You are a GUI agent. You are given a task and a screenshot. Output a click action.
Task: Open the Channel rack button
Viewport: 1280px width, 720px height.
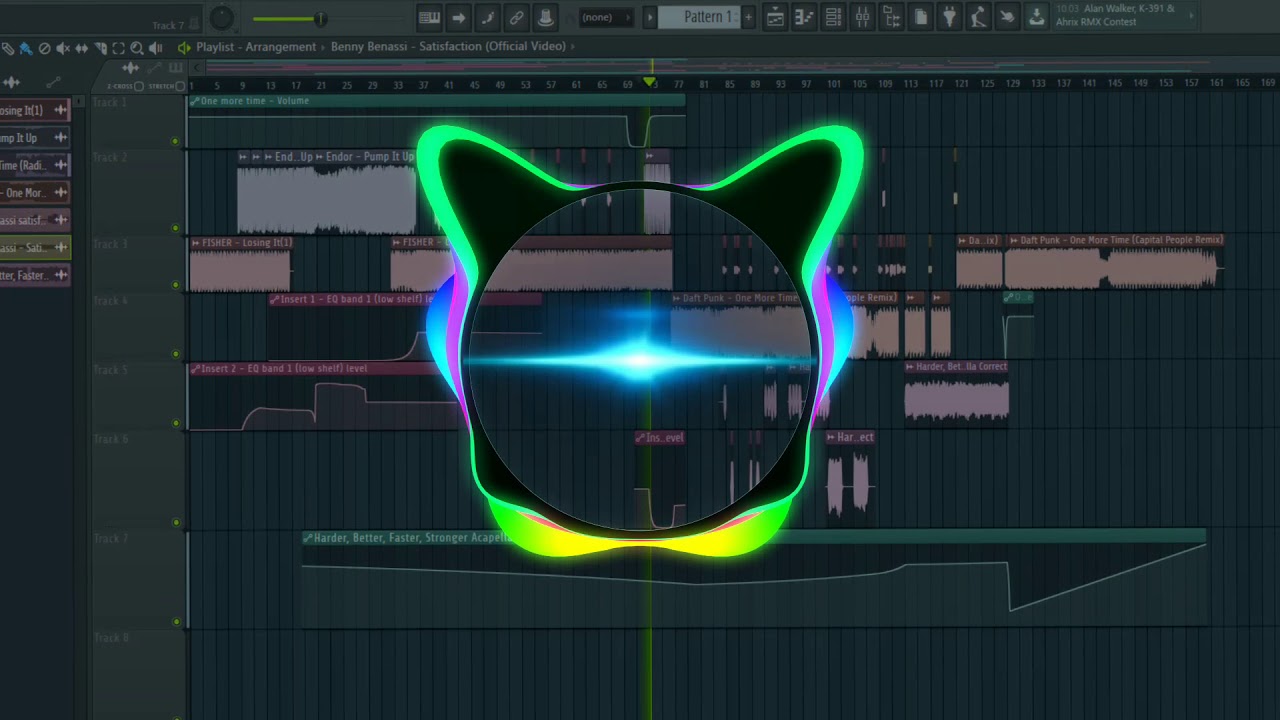point(833,17)
